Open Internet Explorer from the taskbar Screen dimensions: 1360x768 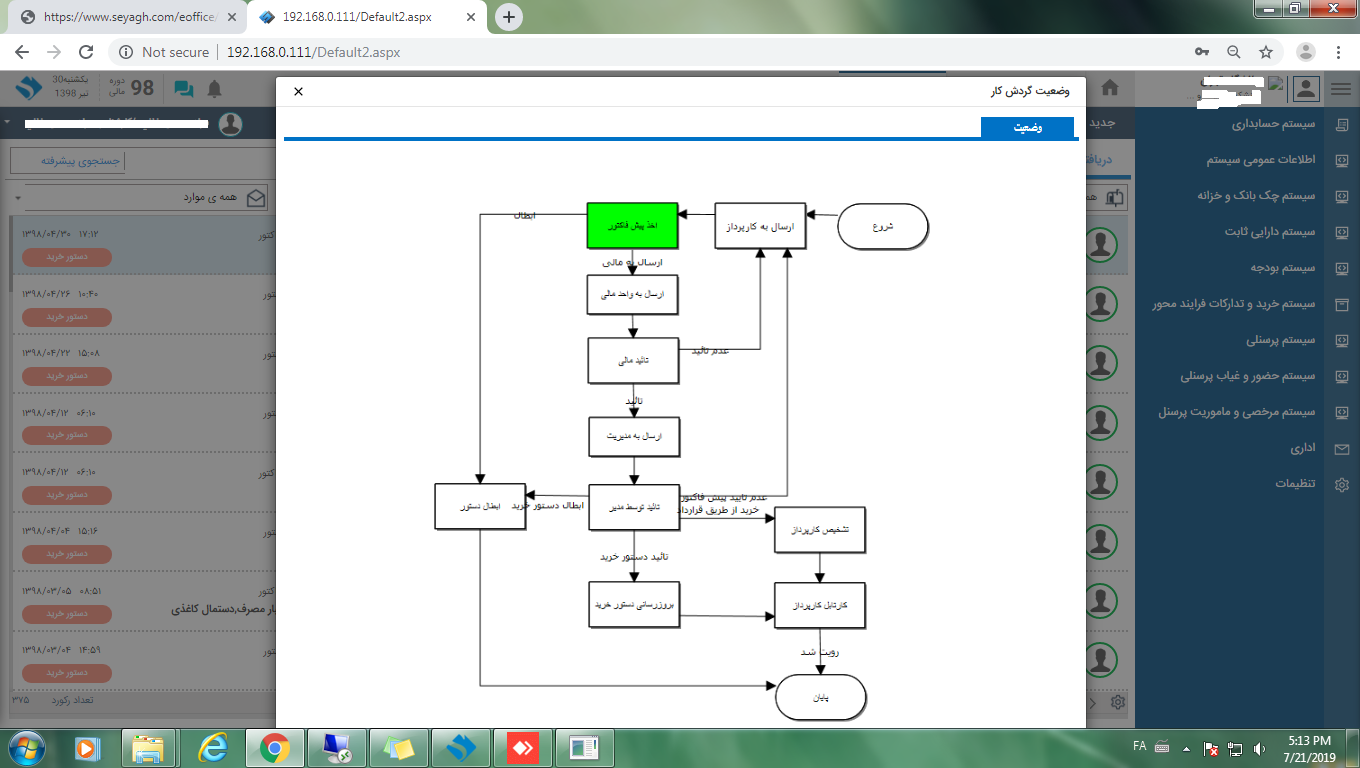(212, 747)
